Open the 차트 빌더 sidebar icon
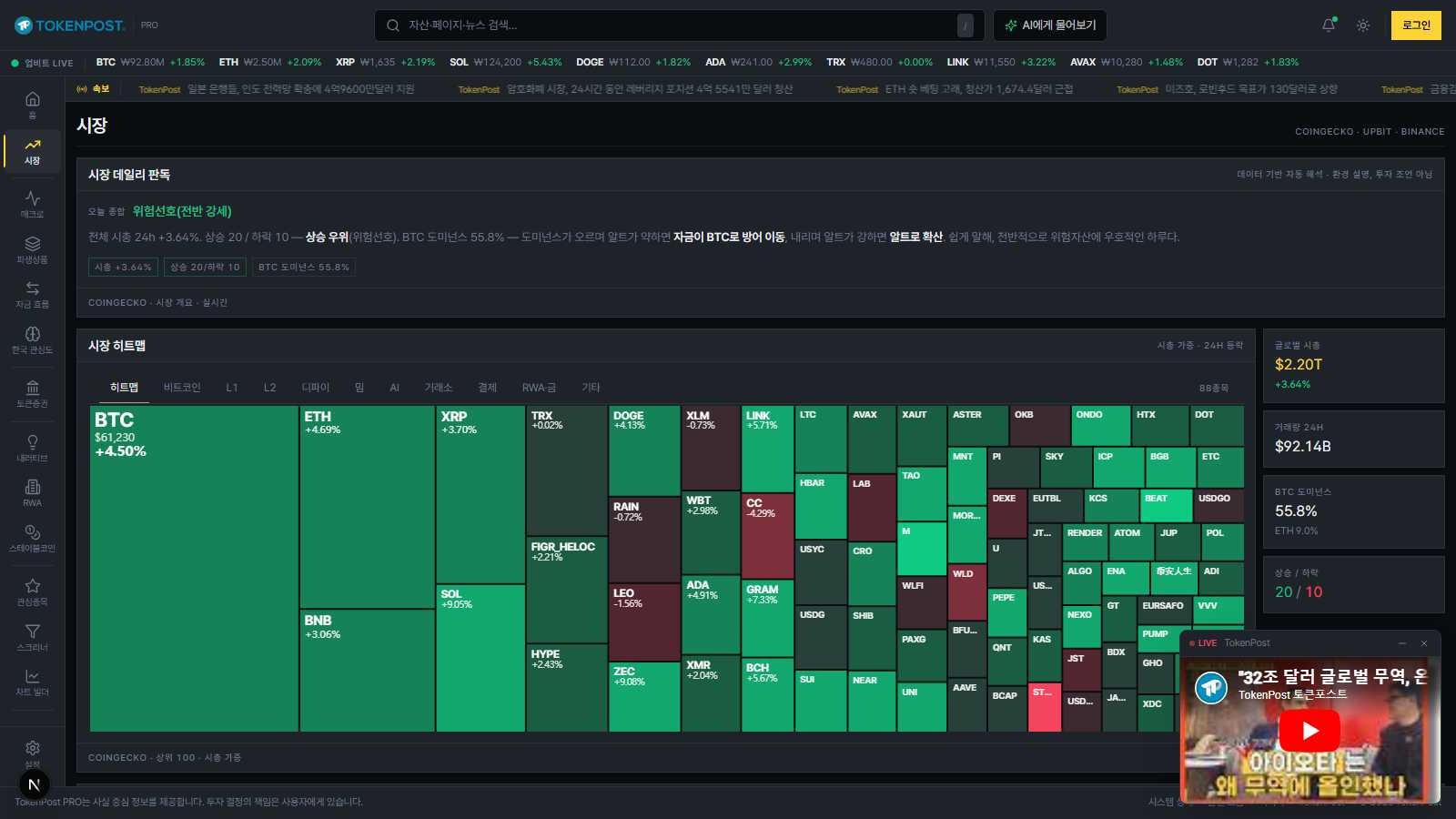 coord(33,682)
